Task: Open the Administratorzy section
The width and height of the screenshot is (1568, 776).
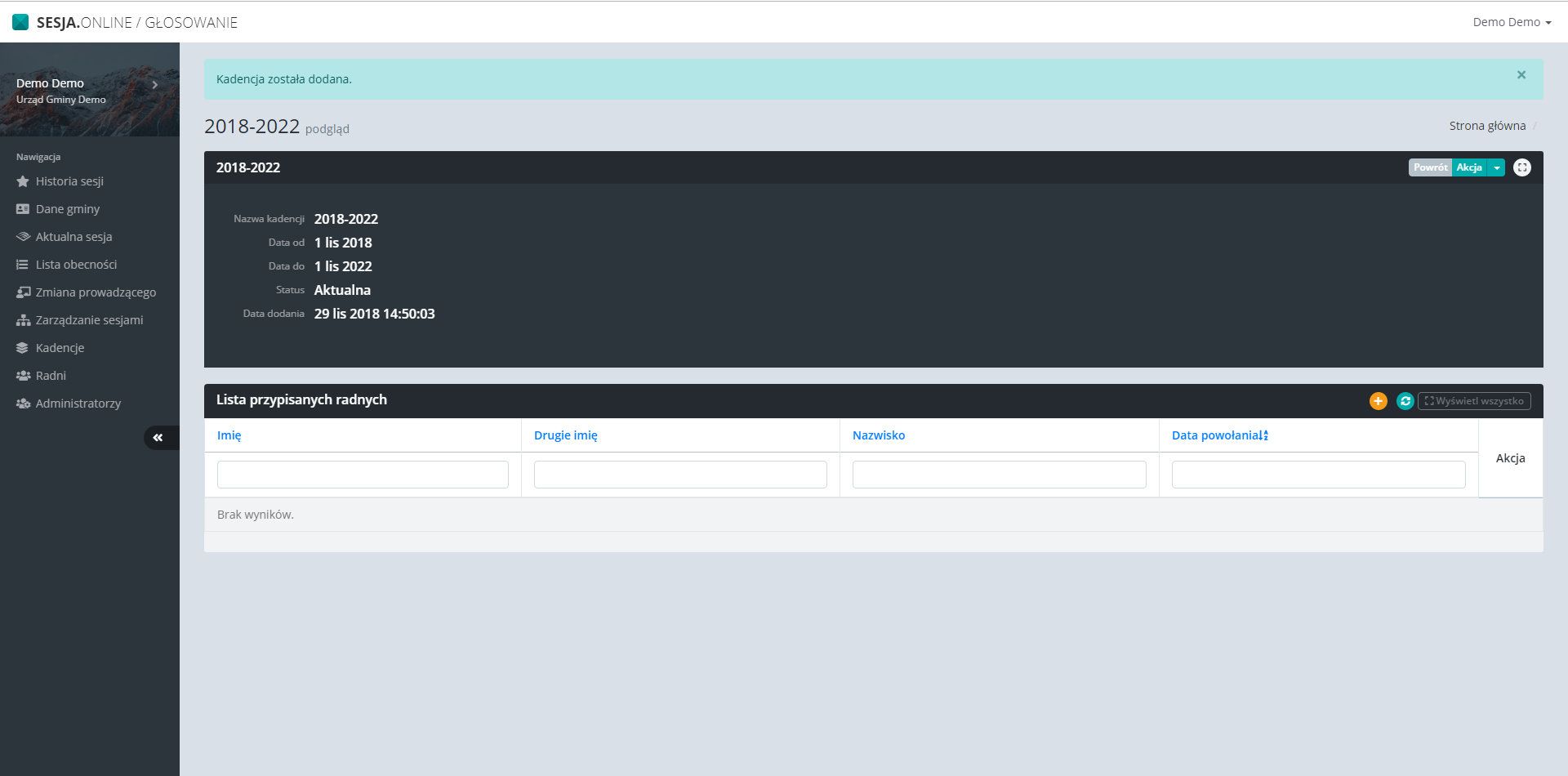Action: pyautogui.click(x=78, y=404)
